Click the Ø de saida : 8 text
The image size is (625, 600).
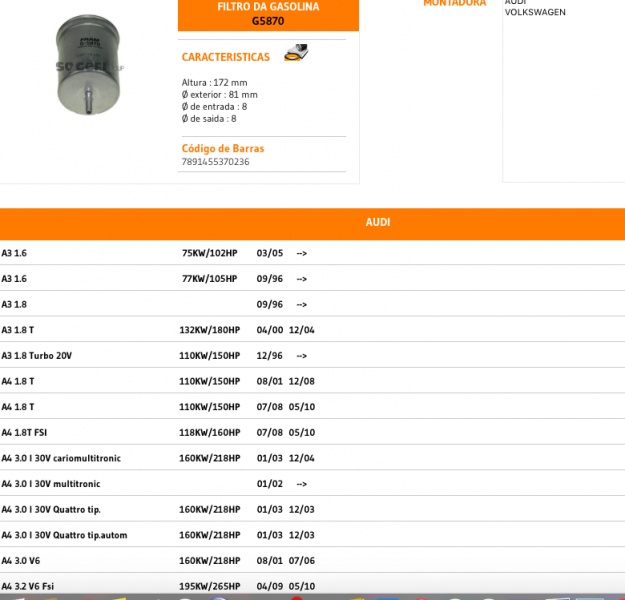coord(209,118)
